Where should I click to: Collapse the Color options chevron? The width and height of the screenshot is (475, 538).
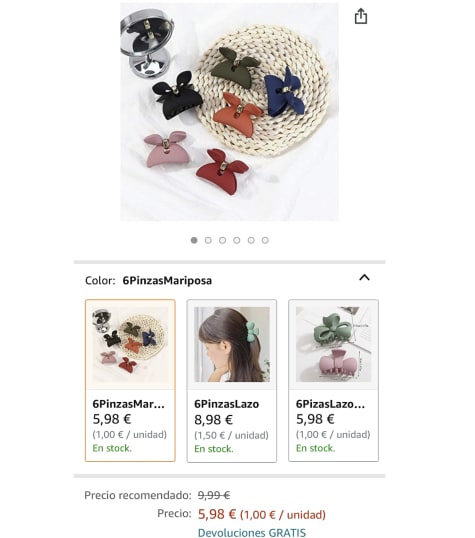(x=364, y=278)
